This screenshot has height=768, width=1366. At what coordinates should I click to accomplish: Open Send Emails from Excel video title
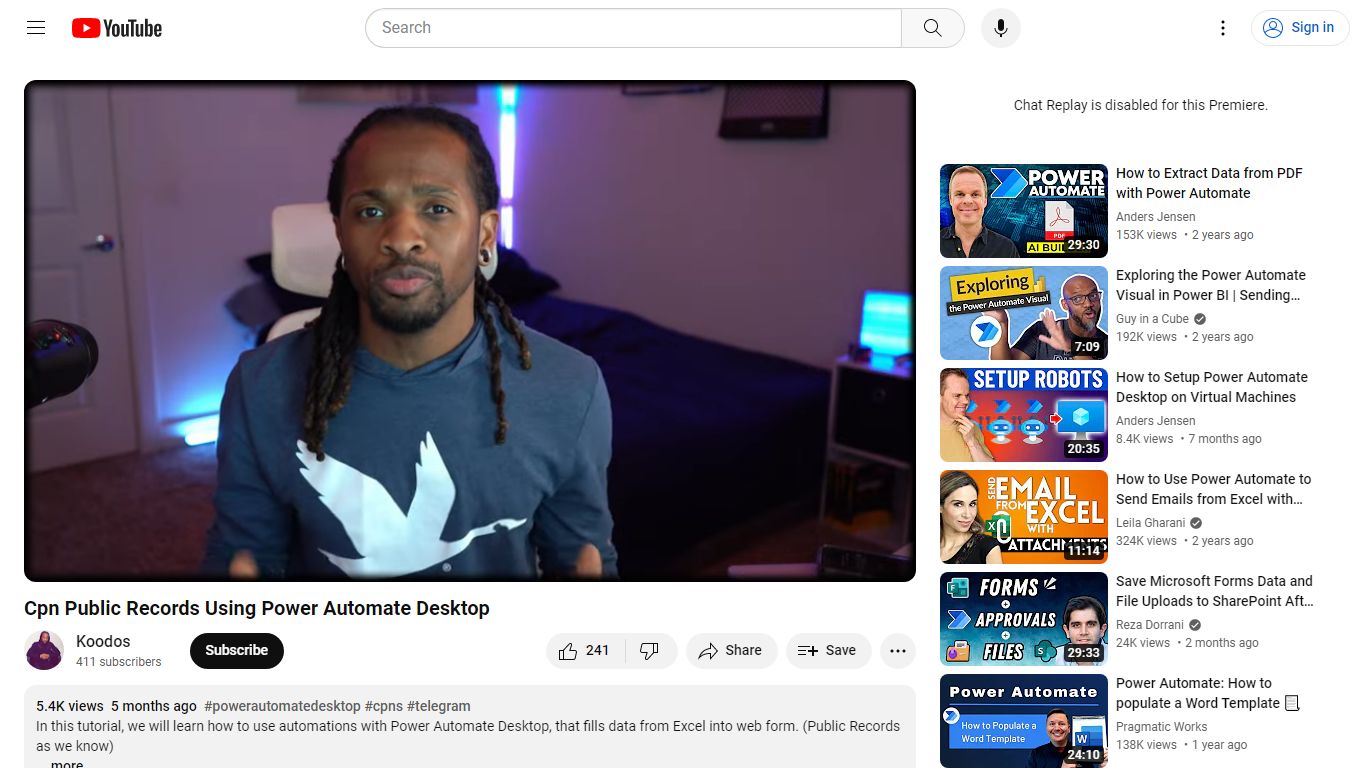pyautogui.click(x=1214, y=489)
